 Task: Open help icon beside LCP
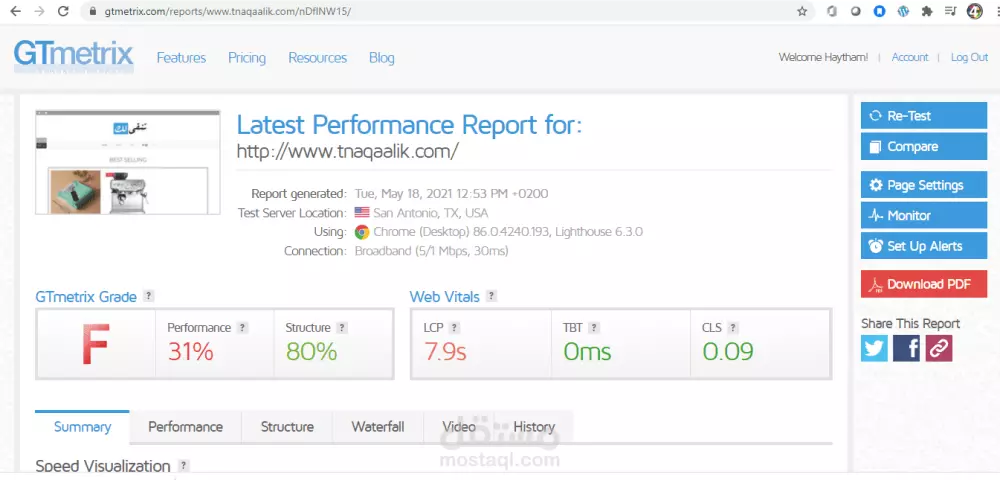(454, 328)
